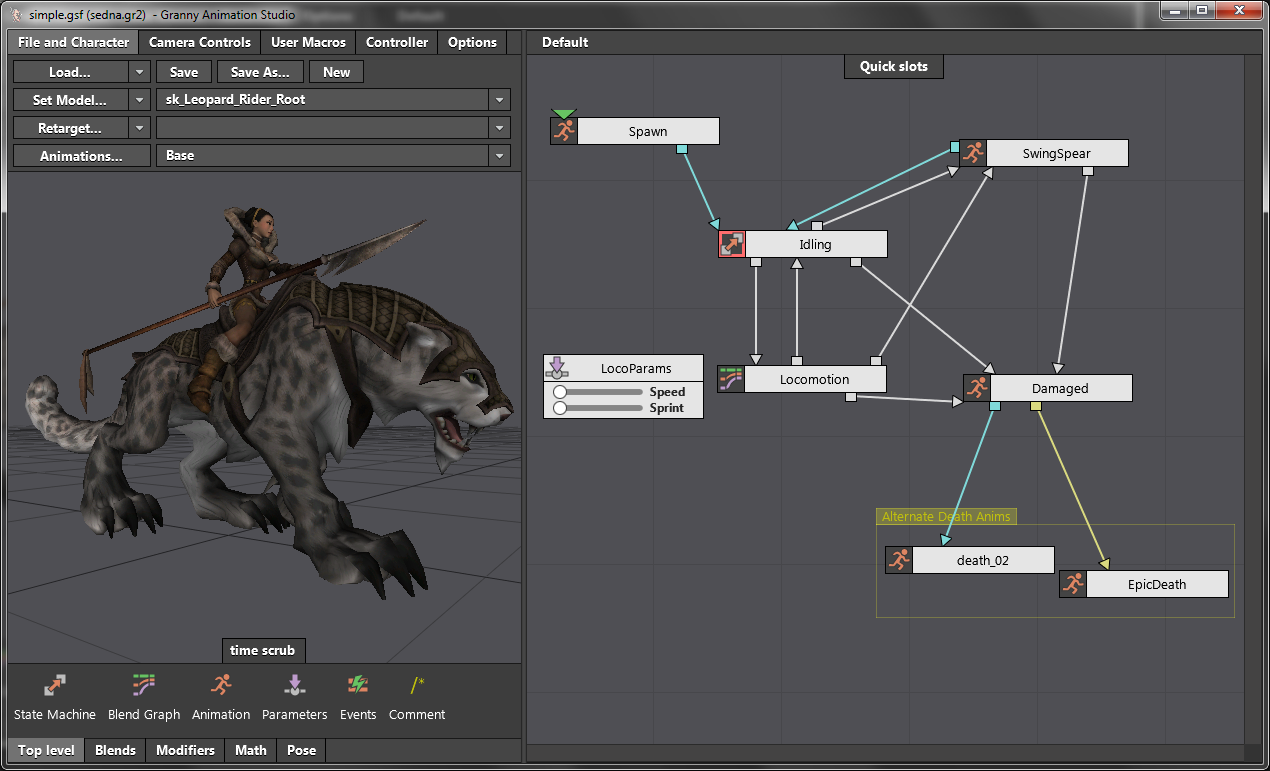
Task: Select the Events node icon
Action: (357, 686)
